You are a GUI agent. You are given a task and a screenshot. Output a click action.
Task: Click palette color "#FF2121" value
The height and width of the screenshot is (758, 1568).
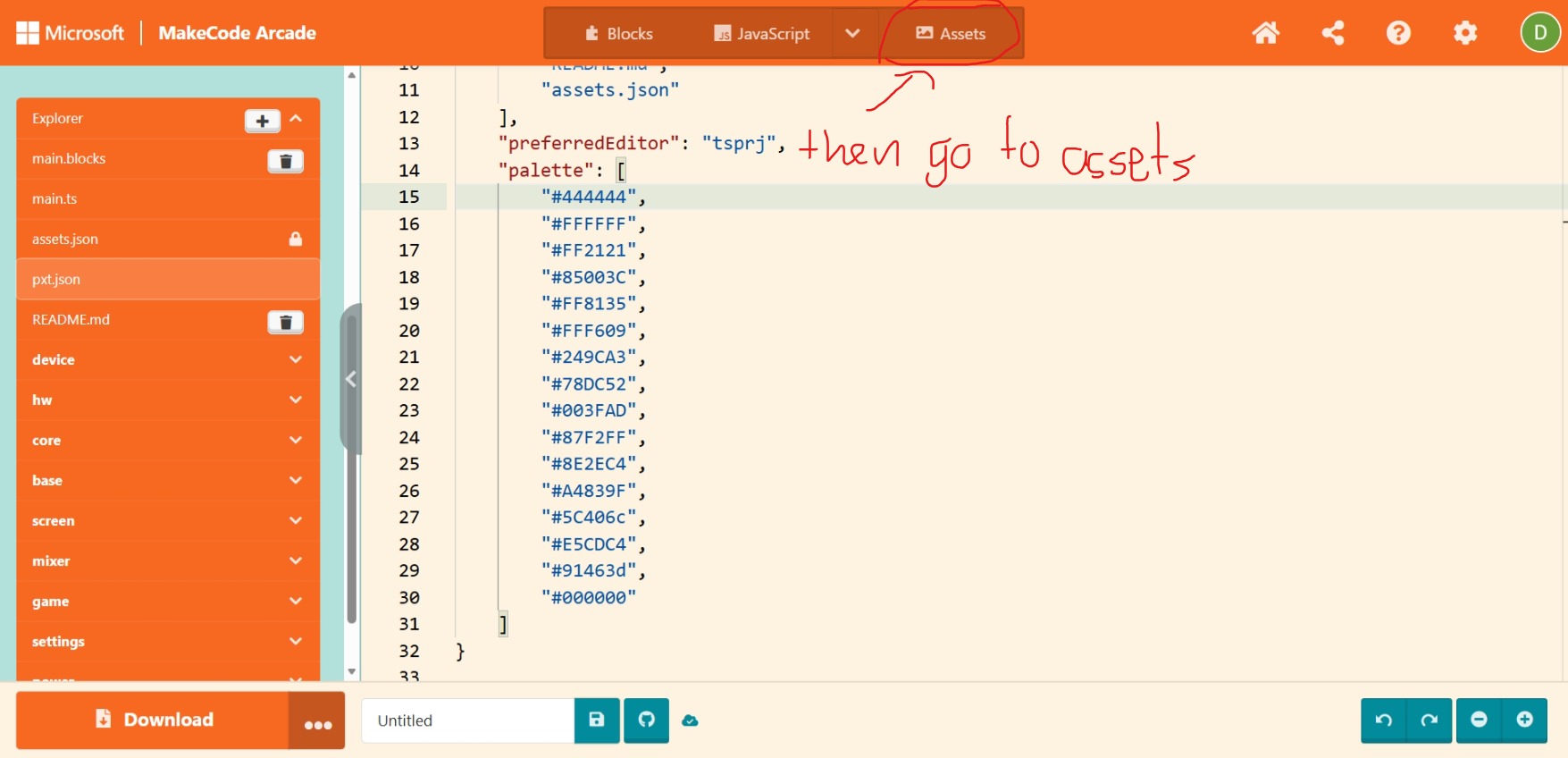coord(589,250)
